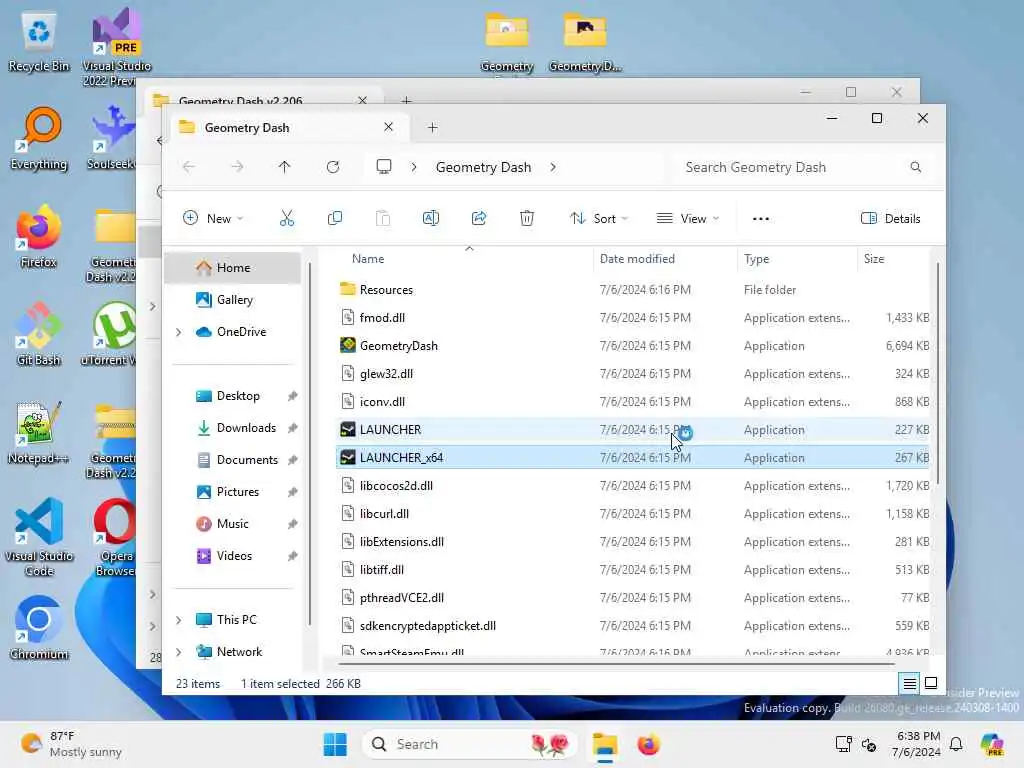Open the Recycle Bin desktop icon

coord(39,40)
